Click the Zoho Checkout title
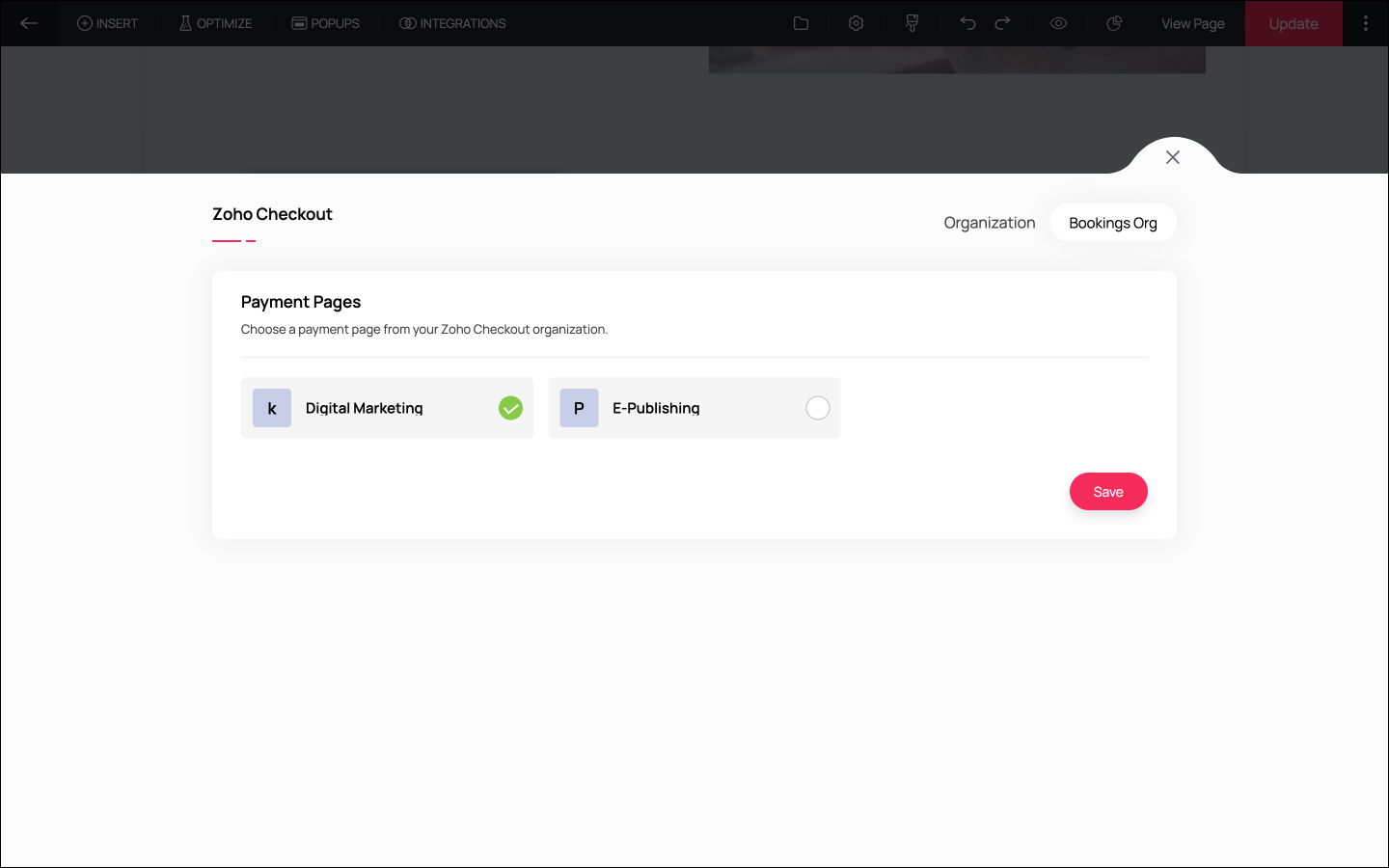This screenshot has width=1389, height=868. [x=272, y=214]
